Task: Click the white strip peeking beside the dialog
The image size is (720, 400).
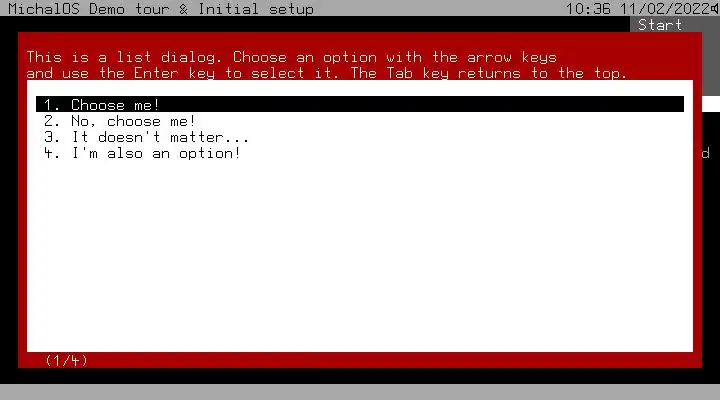Action: point(711,104)
